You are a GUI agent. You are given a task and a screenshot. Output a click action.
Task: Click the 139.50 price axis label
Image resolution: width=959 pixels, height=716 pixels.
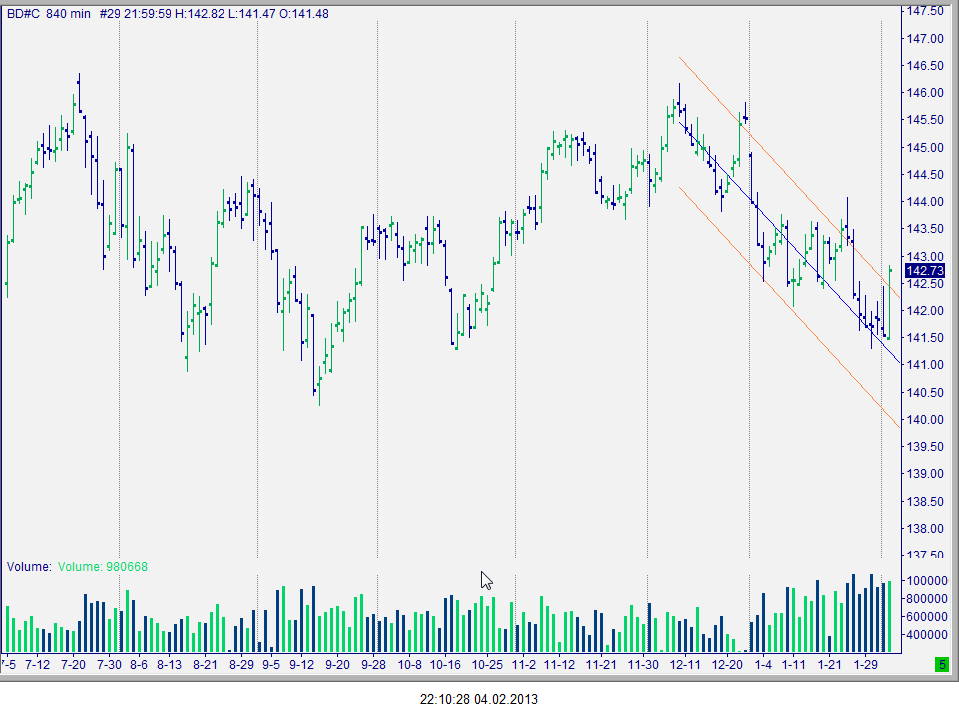click(x=925, y=447)
